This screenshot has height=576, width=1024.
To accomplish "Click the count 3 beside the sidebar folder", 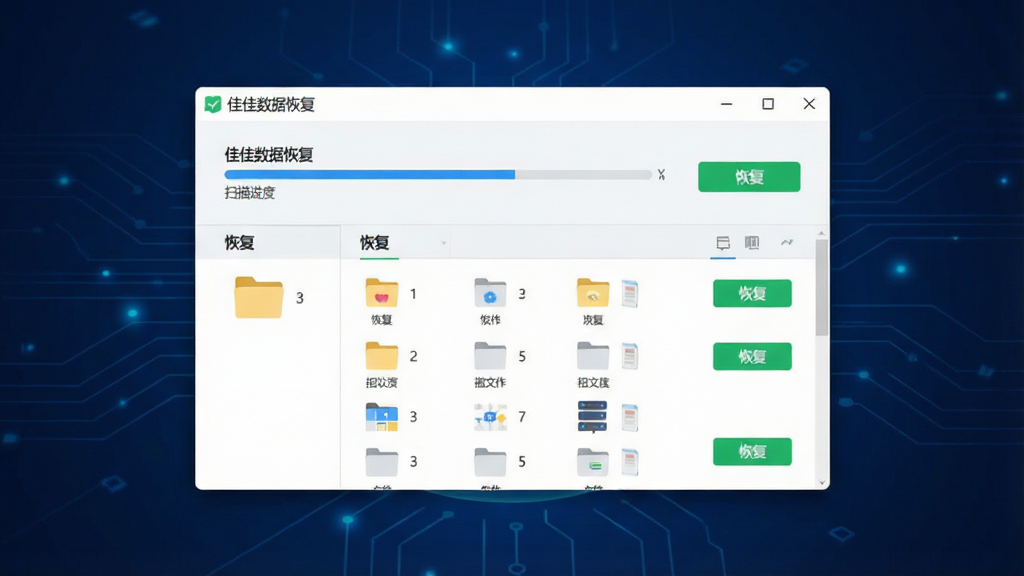I will click(x=300, y=298).
